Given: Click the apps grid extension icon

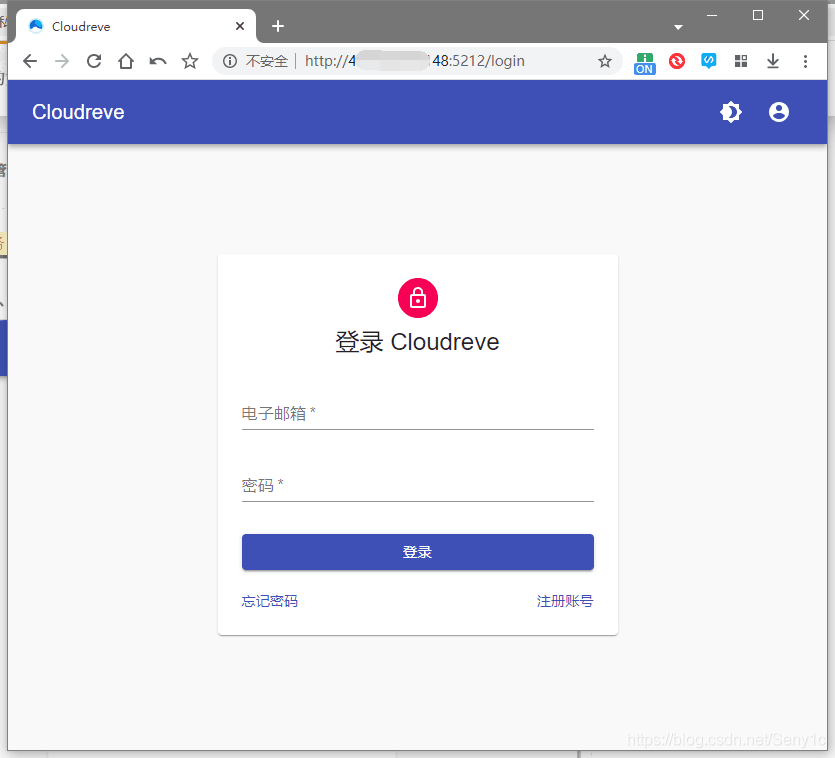Looking at the screenshot, I should click(740, 61).
